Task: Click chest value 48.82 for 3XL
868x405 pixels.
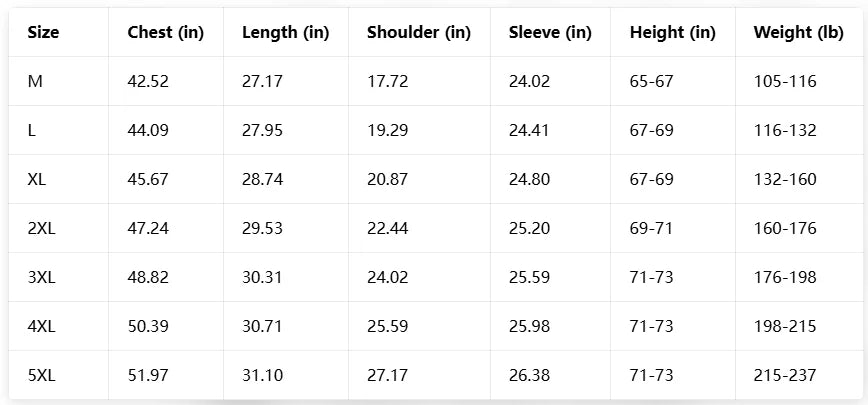Action: (x=148, y=277)
